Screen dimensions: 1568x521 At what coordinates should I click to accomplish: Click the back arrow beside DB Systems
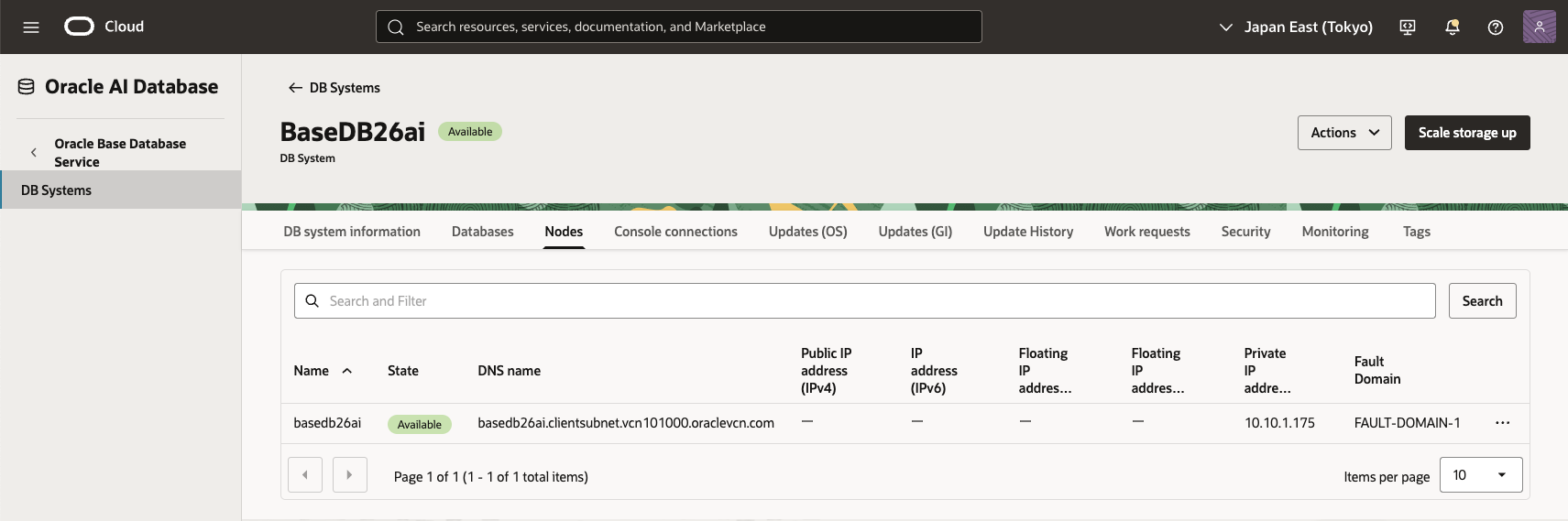[x=295, y=88]
